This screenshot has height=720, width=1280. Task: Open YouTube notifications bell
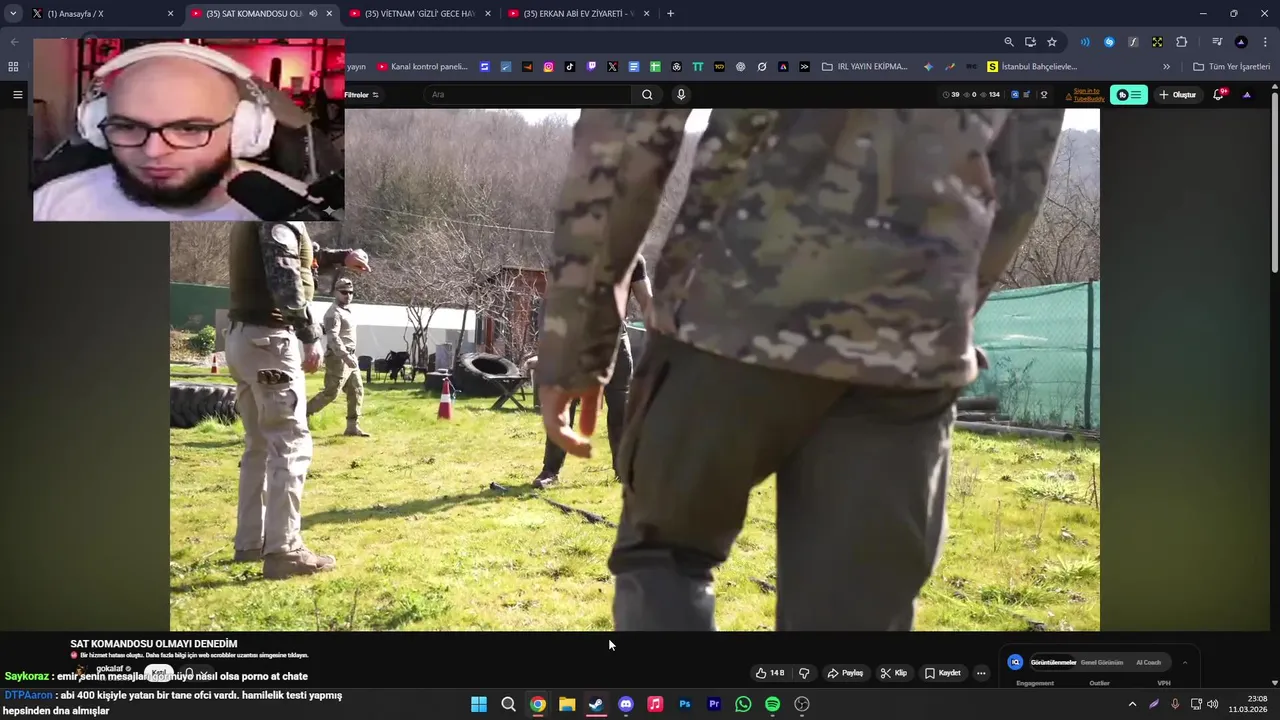point(1218,94)
